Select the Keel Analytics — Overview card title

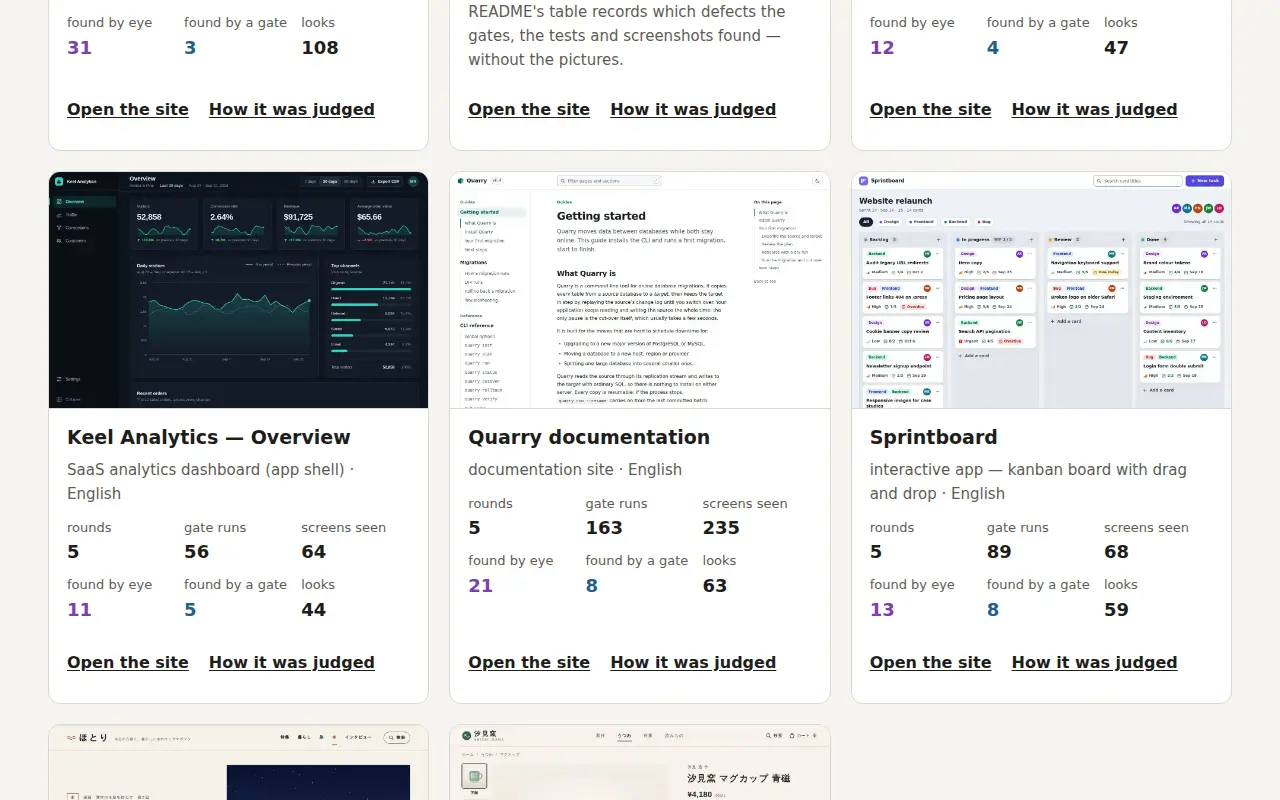point(208,437)
